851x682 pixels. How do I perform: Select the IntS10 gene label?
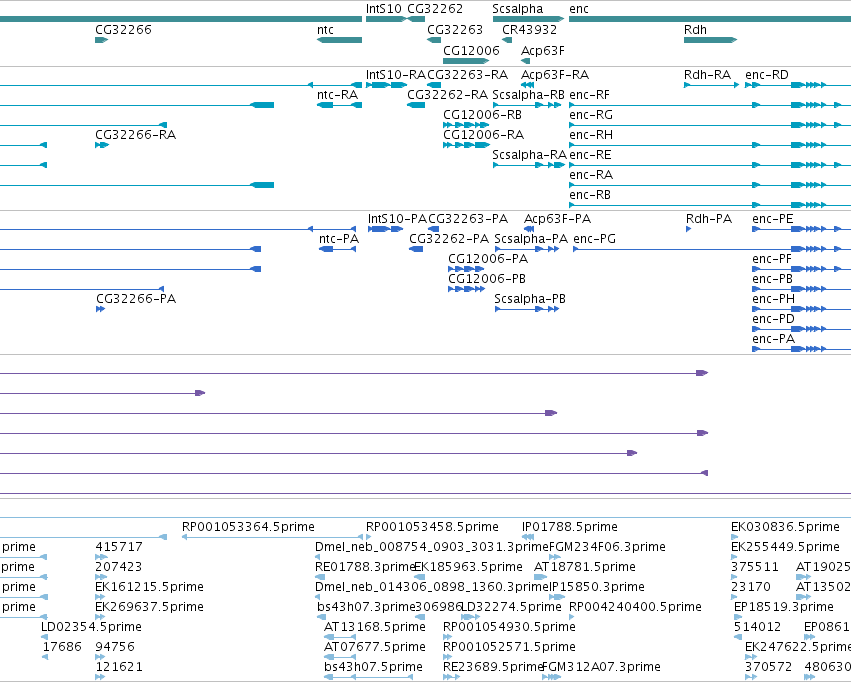coord(384,9)
